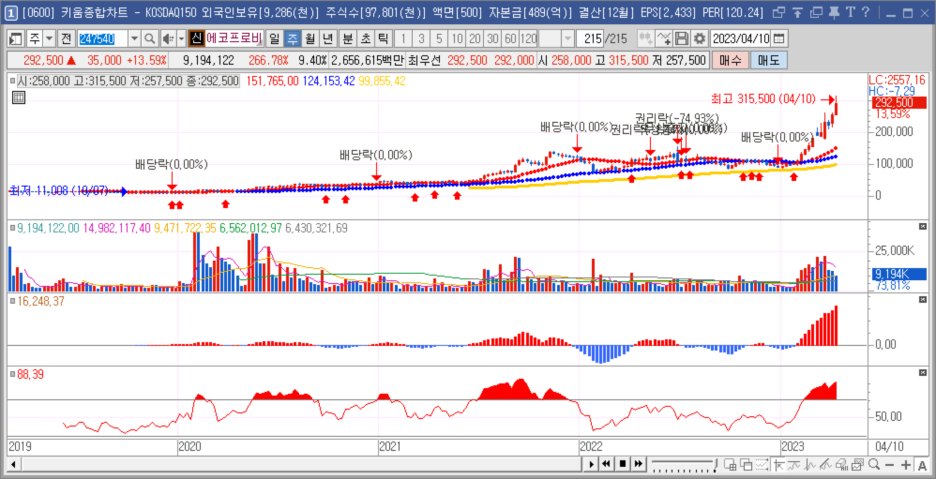Open help question mark icon
The height and width of the screenshot is (479, 936).
(866, 13)
